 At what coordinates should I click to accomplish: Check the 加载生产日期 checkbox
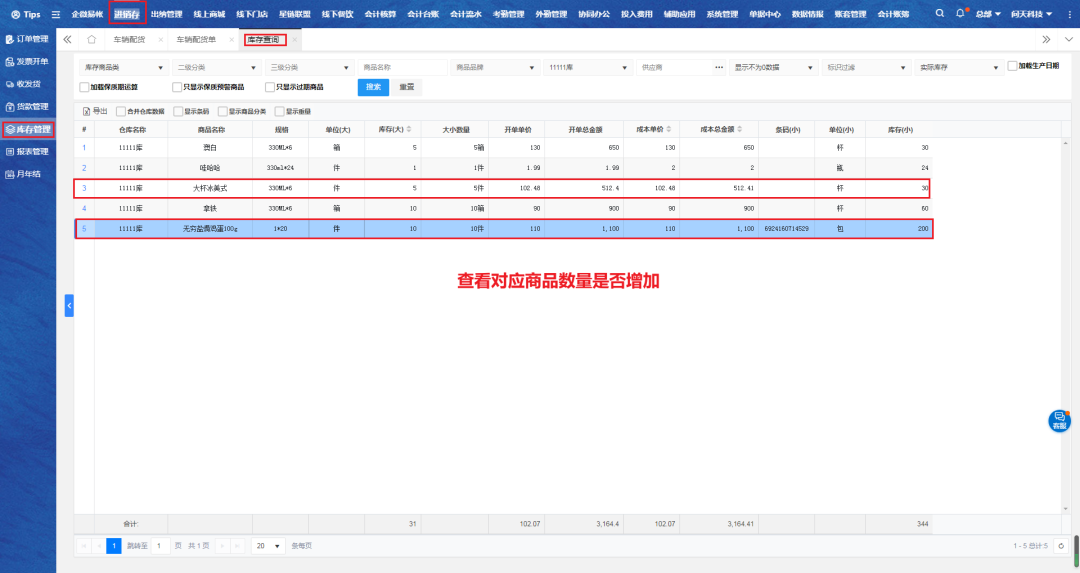pyautogui.click(x=1012, y=66)
